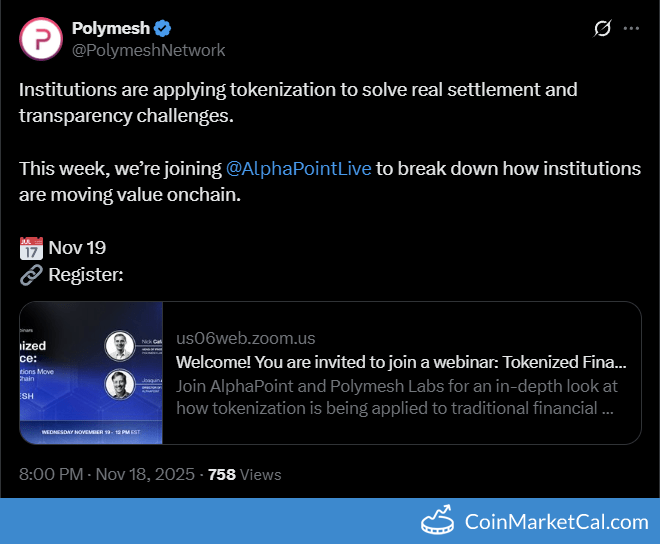
Task: Click the CoinMarketCal.com watermark text
Action: 556,521
